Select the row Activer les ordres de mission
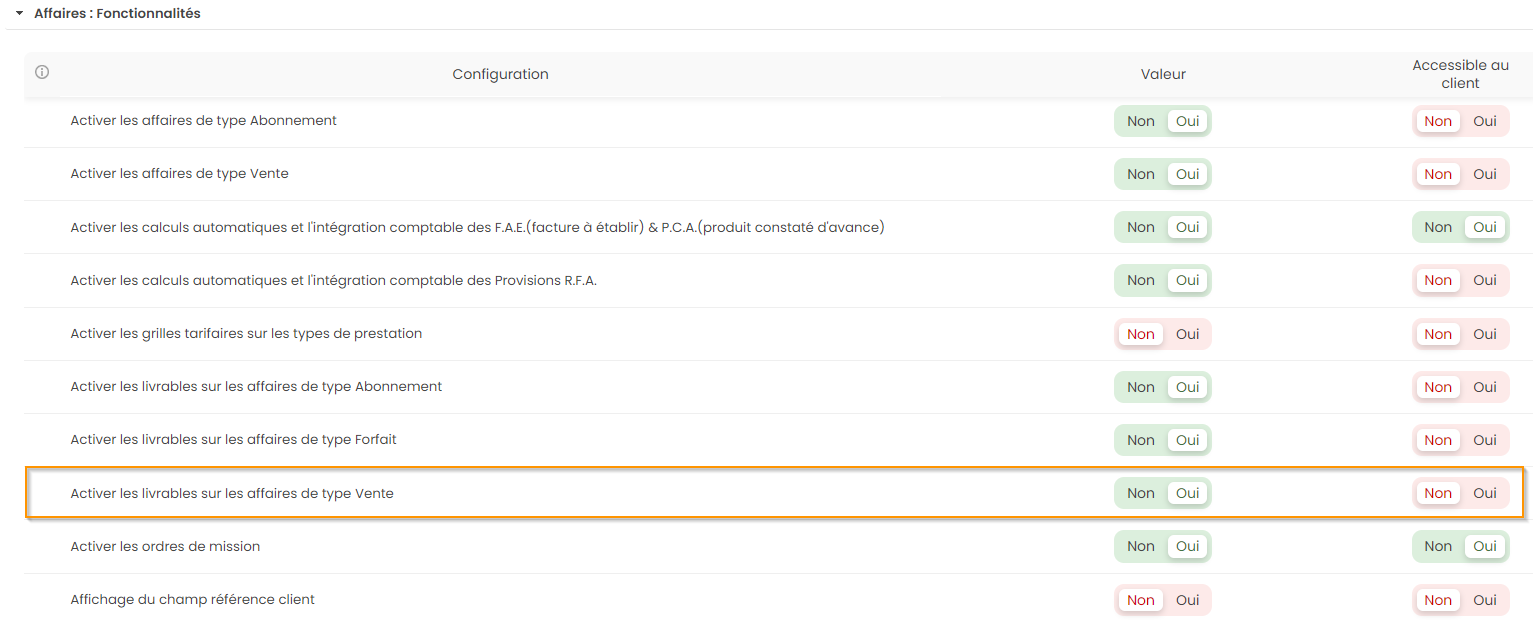The height and width of the screenshot is (620, 1533). point(165,546)
